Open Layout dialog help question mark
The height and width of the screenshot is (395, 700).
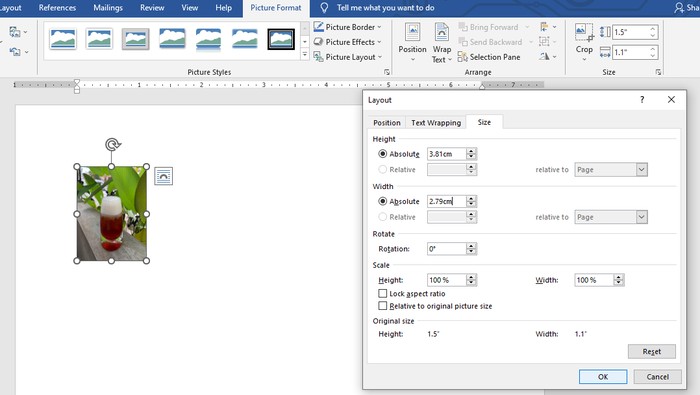point(642,100)
